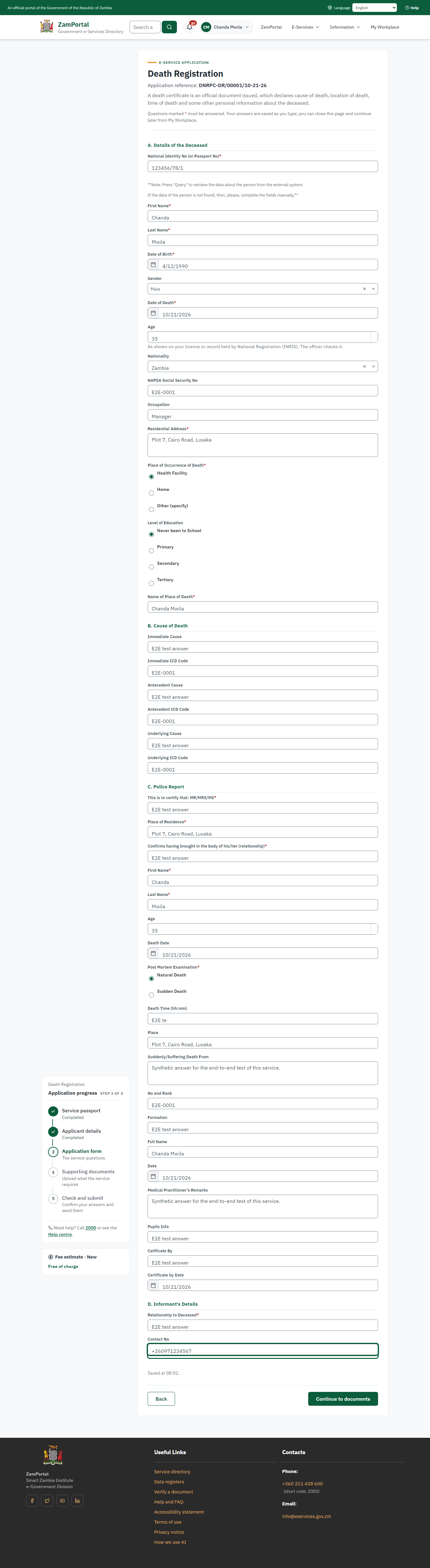This screenshot has height=1568, width=430.
Task: Open the Date of Birth calendar icon
Action: [x=153, y=265]
